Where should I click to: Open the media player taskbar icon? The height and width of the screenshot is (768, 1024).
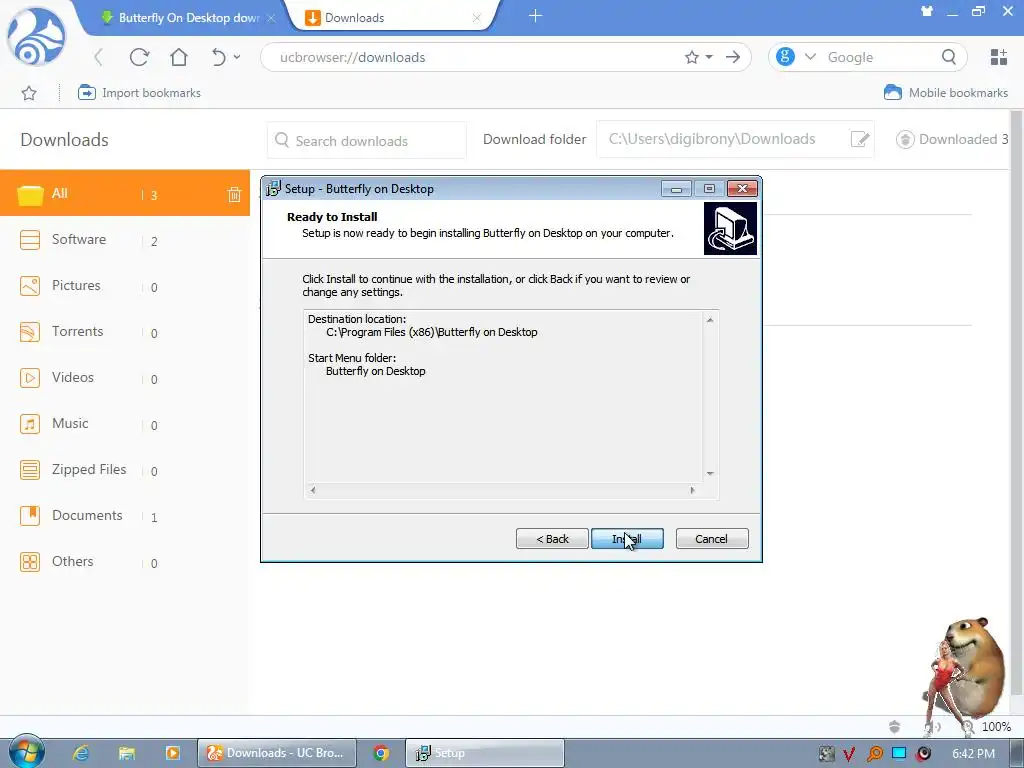click(x=172, y=753)
